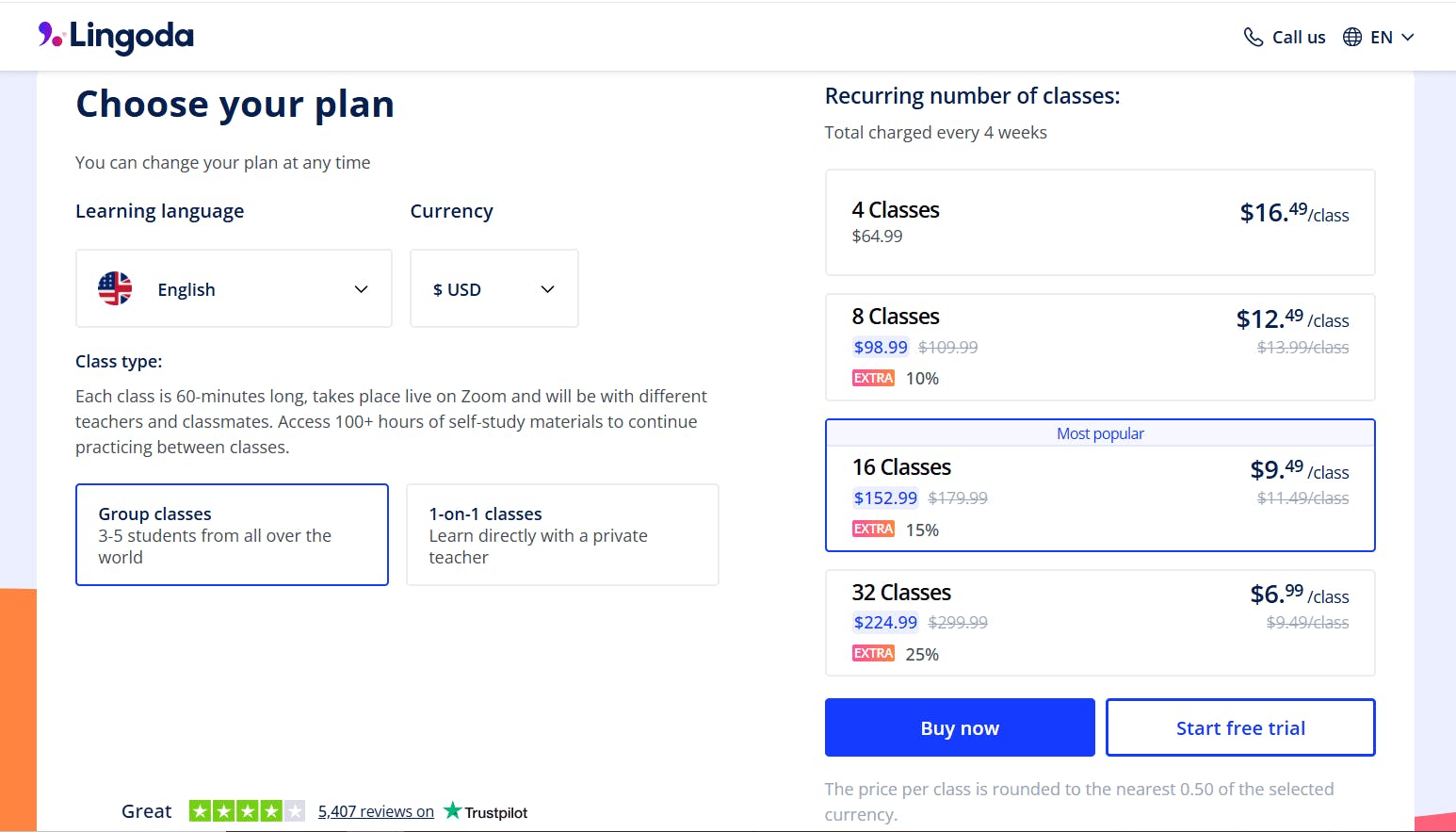Click the EXTRA 15% discount badge
This screenshot has width=1456, height=832.
click(872, 529)
